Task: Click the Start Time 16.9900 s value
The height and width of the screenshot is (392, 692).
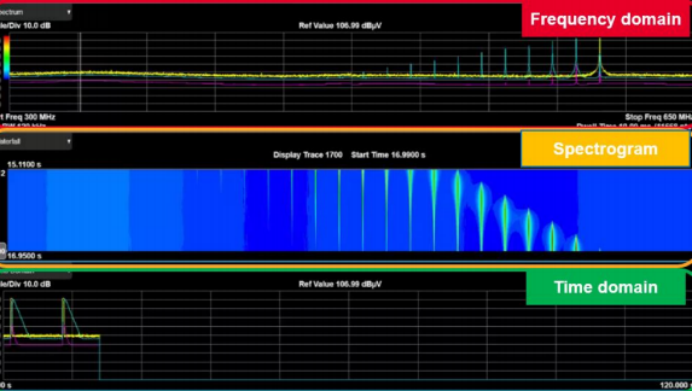Action: [x=388, y=155]
